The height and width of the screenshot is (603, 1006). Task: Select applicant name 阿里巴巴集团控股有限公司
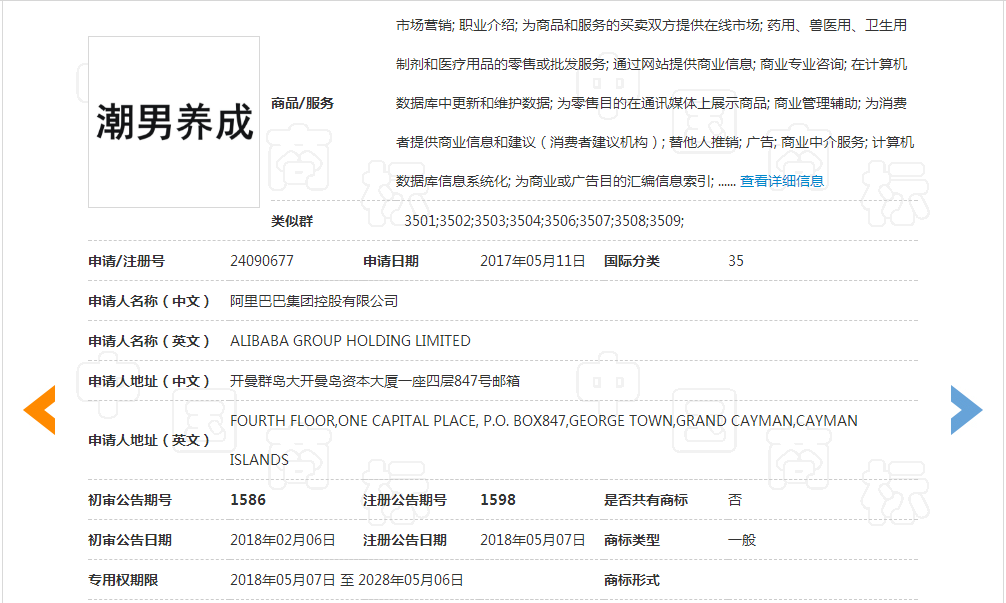(314, 302)
